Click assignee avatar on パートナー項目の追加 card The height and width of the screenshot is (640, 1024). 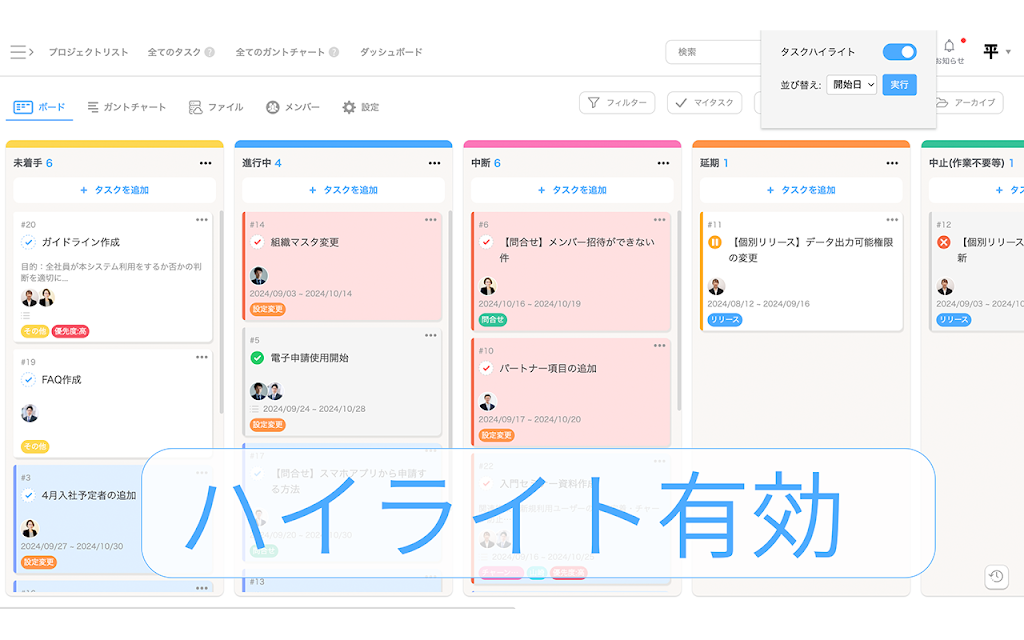click(x=488, y=402)
